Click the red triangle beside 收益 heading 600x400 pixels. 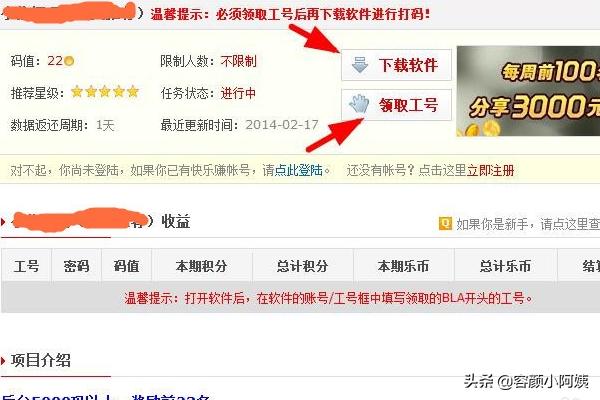click(3, 222)
